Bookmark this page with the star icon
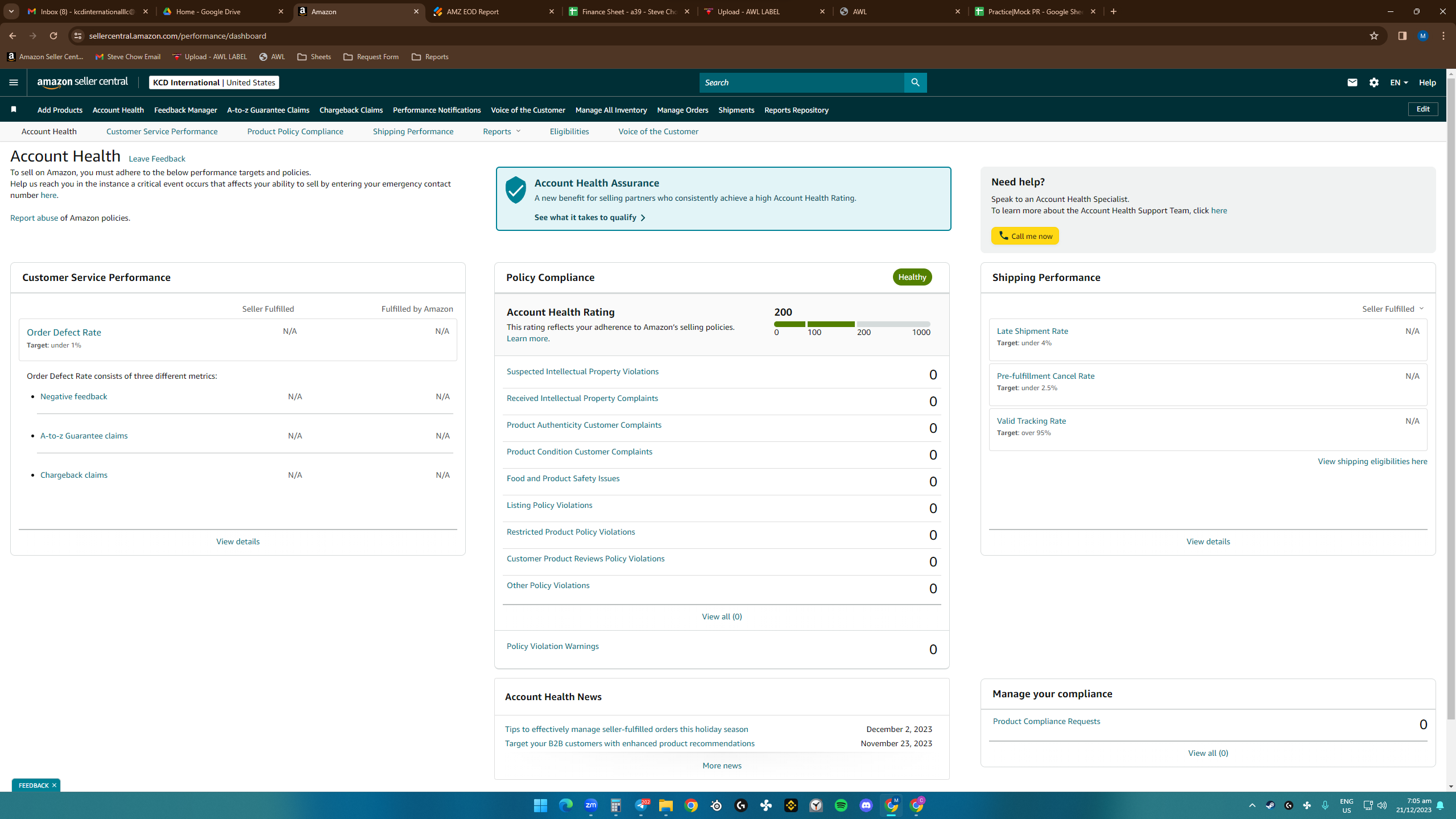 point(1374,36)
